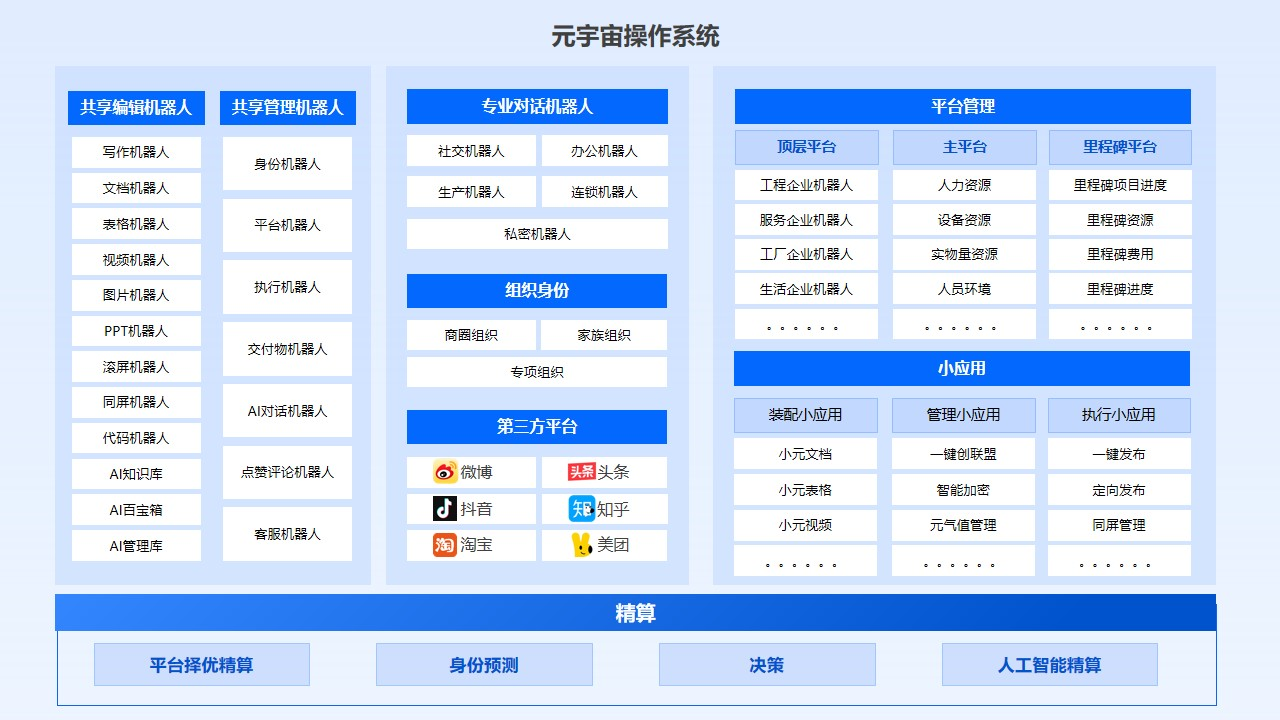Click the AI管理库 item

coord(136,546)
